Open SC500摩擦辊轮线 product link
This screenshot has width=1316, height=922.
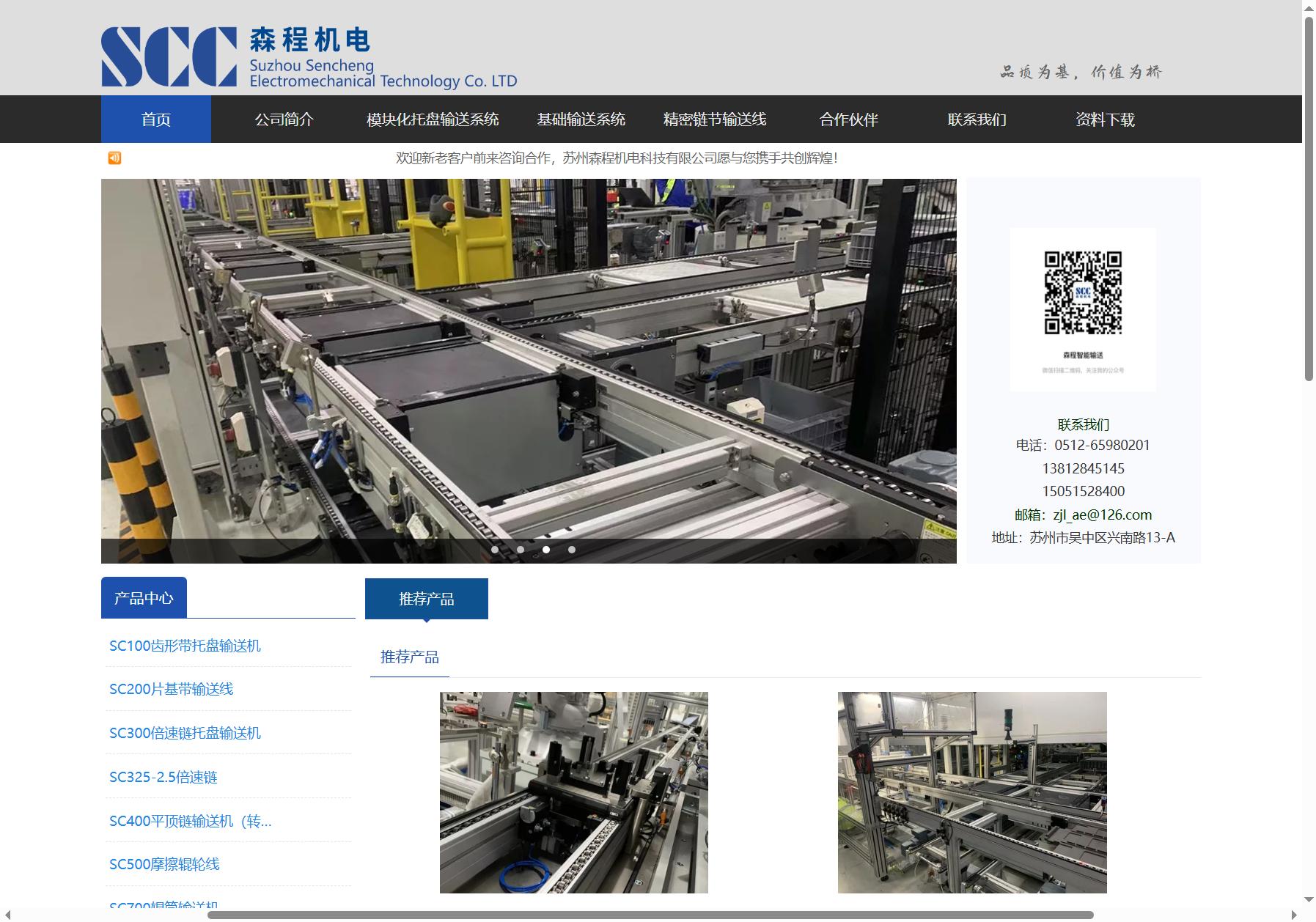click(164, 864)
